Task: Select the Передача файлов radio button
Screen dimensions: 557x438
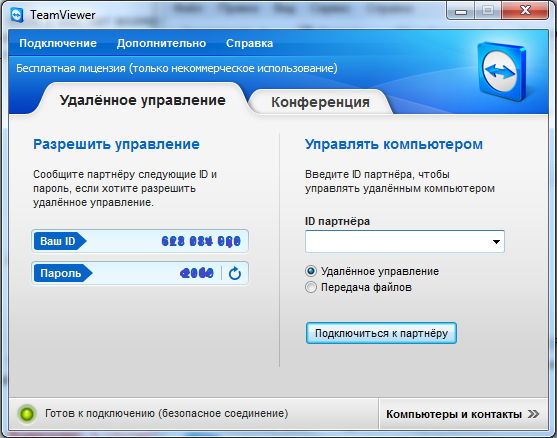Action: coord(310,287)
